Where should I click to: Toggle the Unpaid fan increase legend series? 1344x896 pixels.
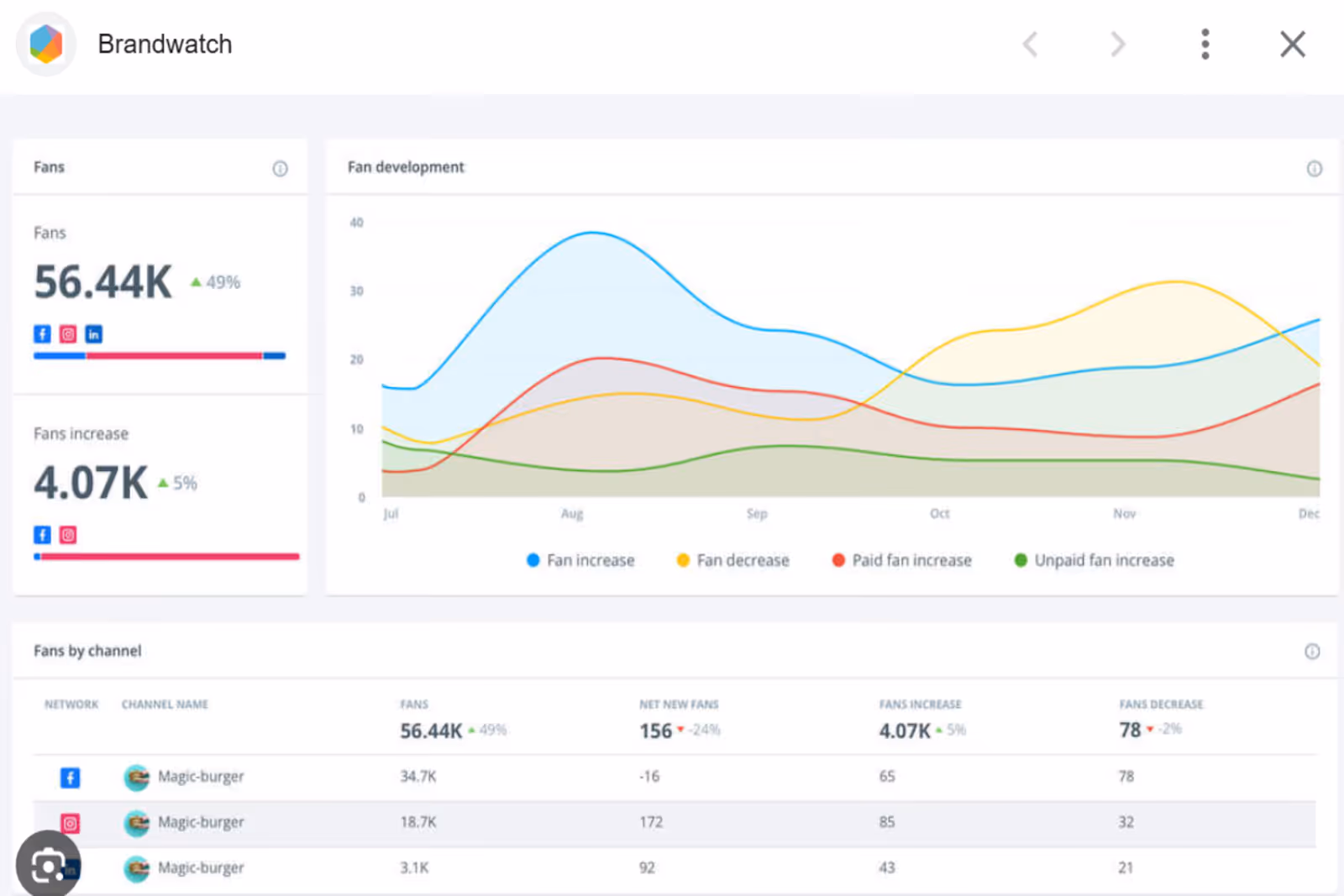coord(1094,560)
